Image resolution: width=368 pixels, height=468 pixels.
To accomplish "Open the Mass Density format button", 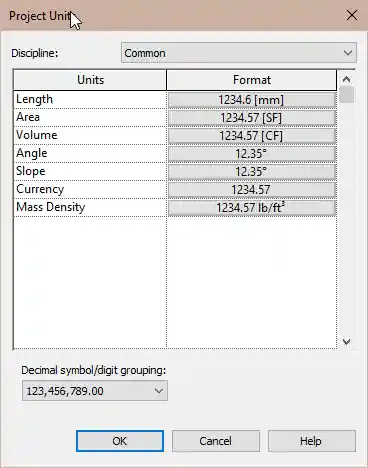I will pos(252,208).
